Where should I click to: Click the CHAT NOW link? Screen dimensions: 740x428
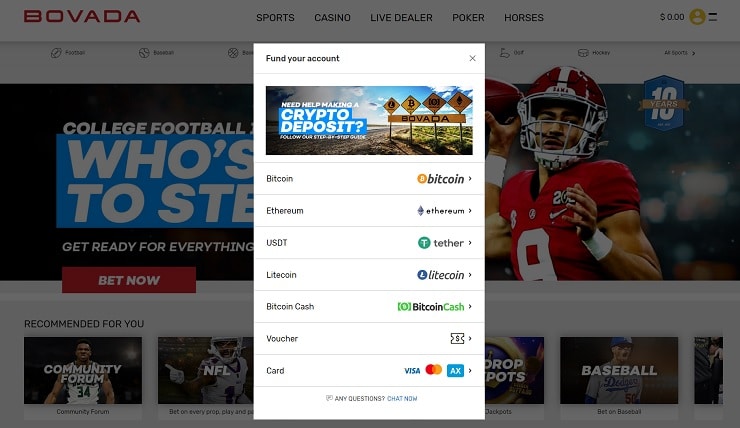tap(402, 399)
